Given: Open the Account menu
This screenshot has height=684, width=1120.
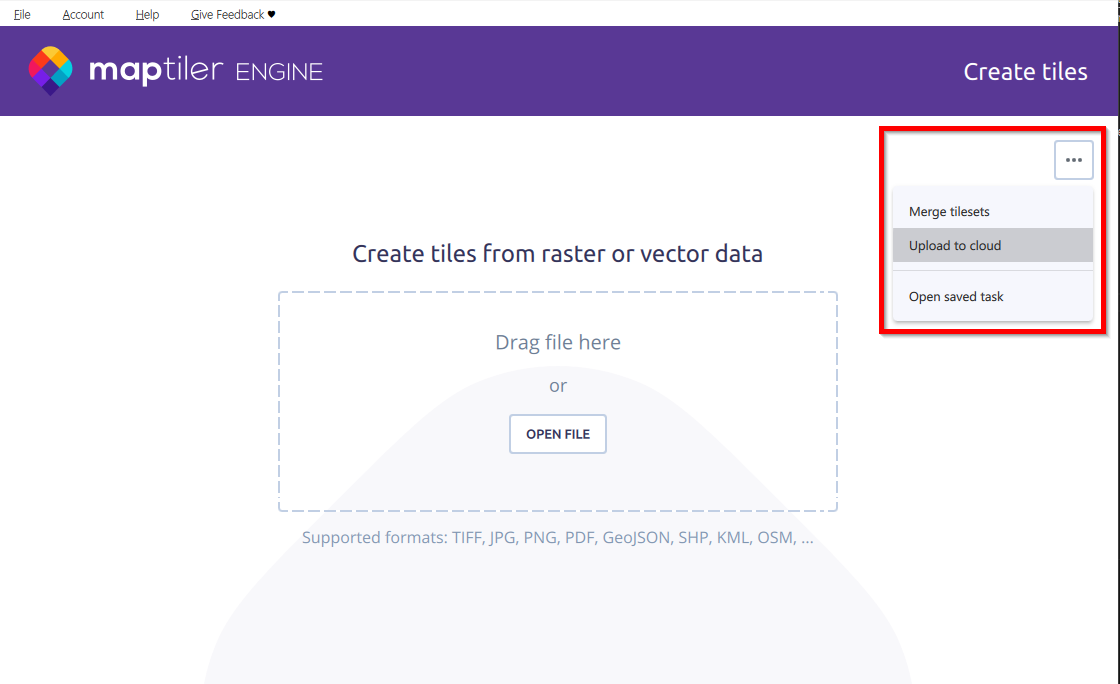Looking at the screenshot, I should (x=83, y=15).
